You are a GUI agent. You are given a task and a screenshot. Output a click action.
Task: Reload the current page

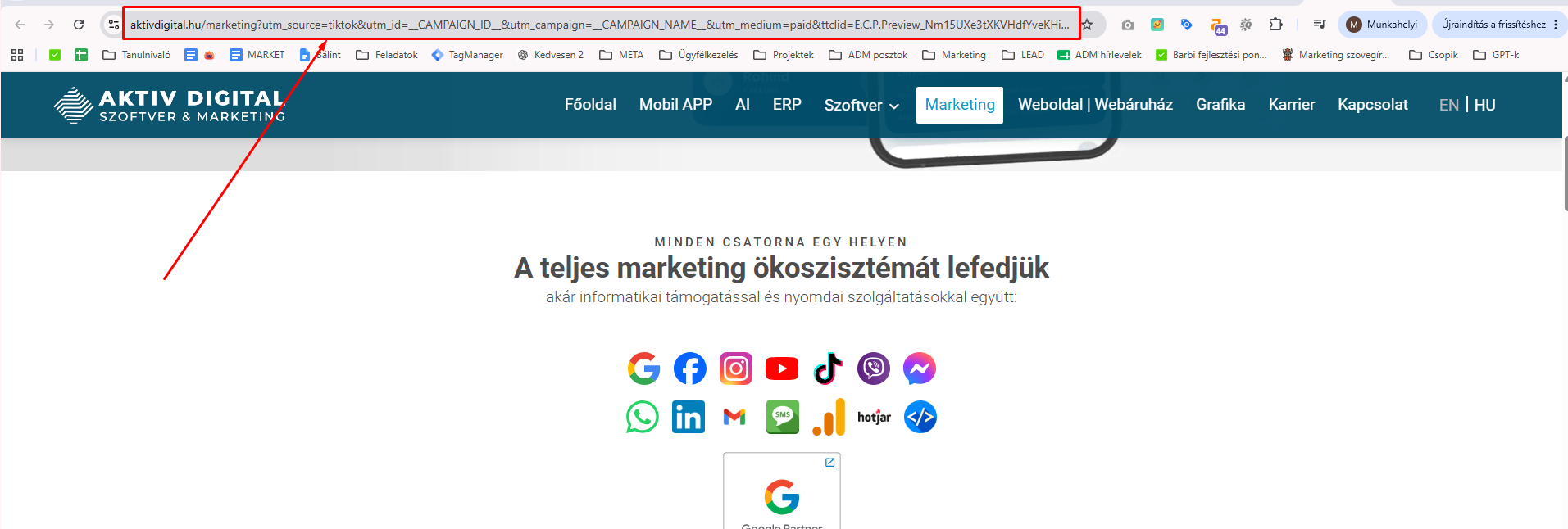[x=79, y=25]
